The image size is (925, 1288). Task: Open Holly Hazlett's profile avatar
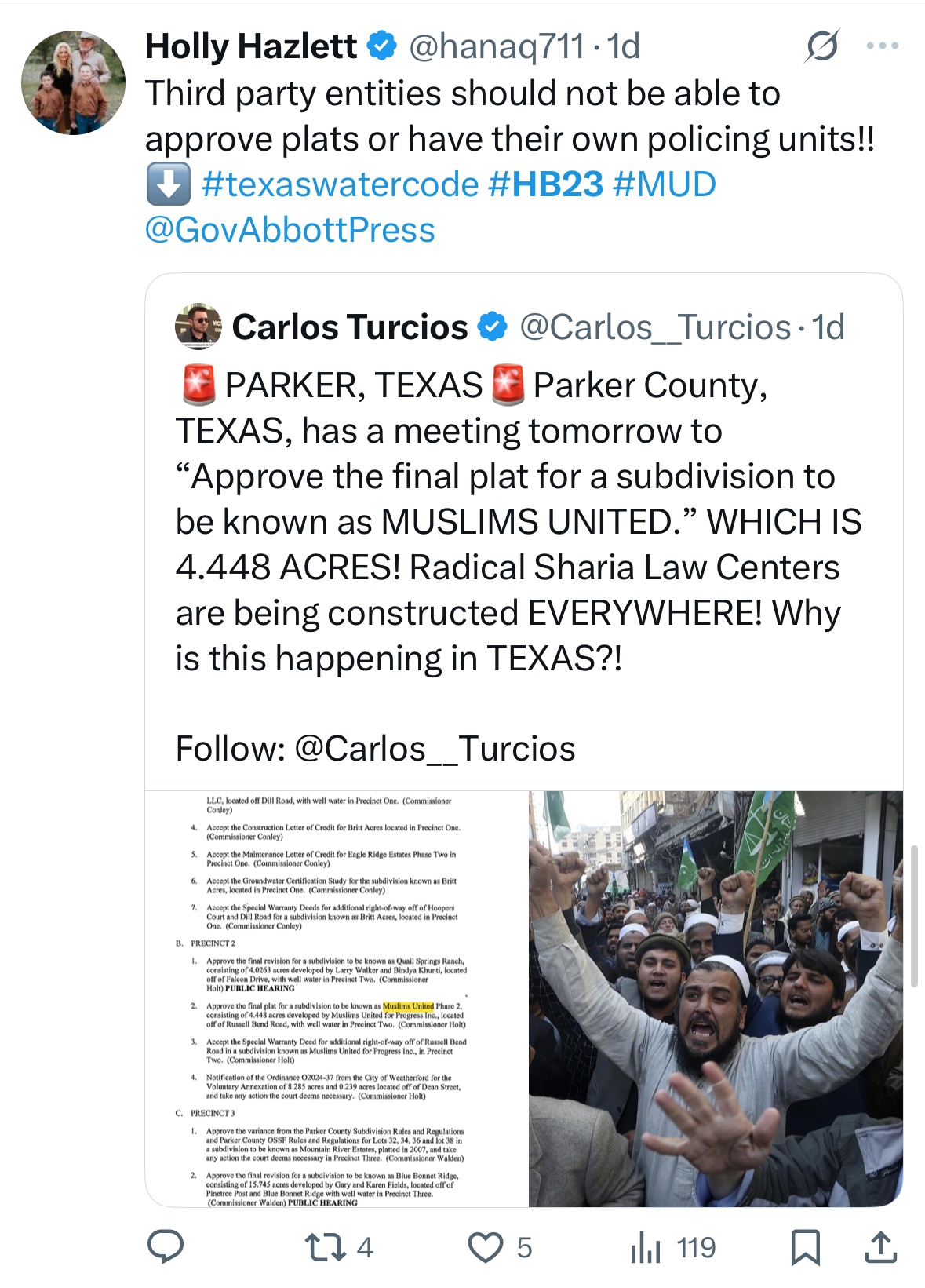(73, 82)
